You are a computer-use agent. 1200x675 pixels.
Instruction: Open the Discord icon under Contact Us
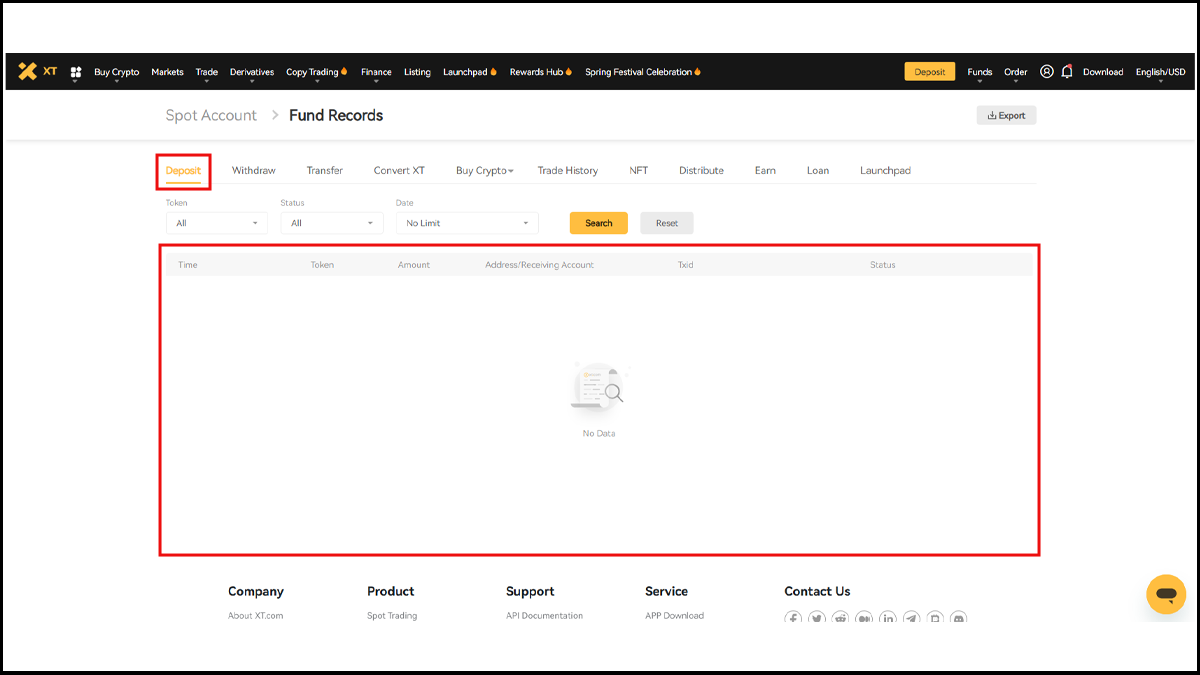(958, 619)
